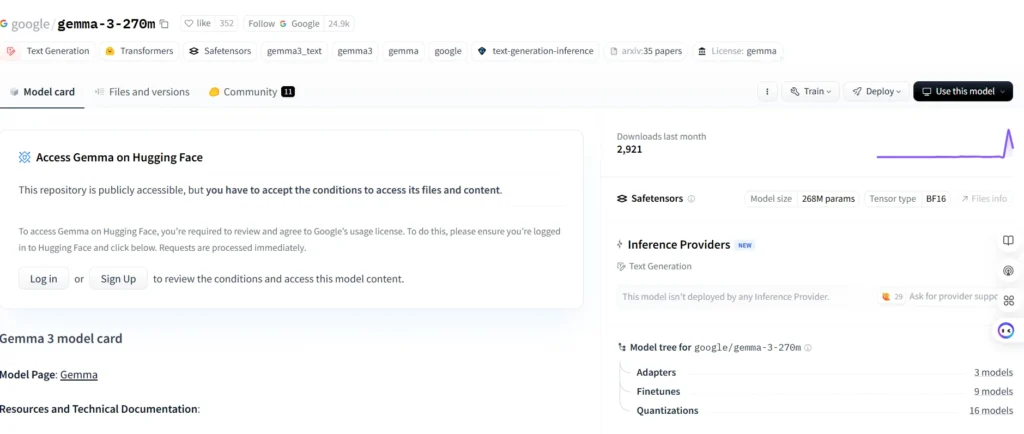Open the Gemma model page link
This screenshot has height=434, width=1024.
coord(79,375)
